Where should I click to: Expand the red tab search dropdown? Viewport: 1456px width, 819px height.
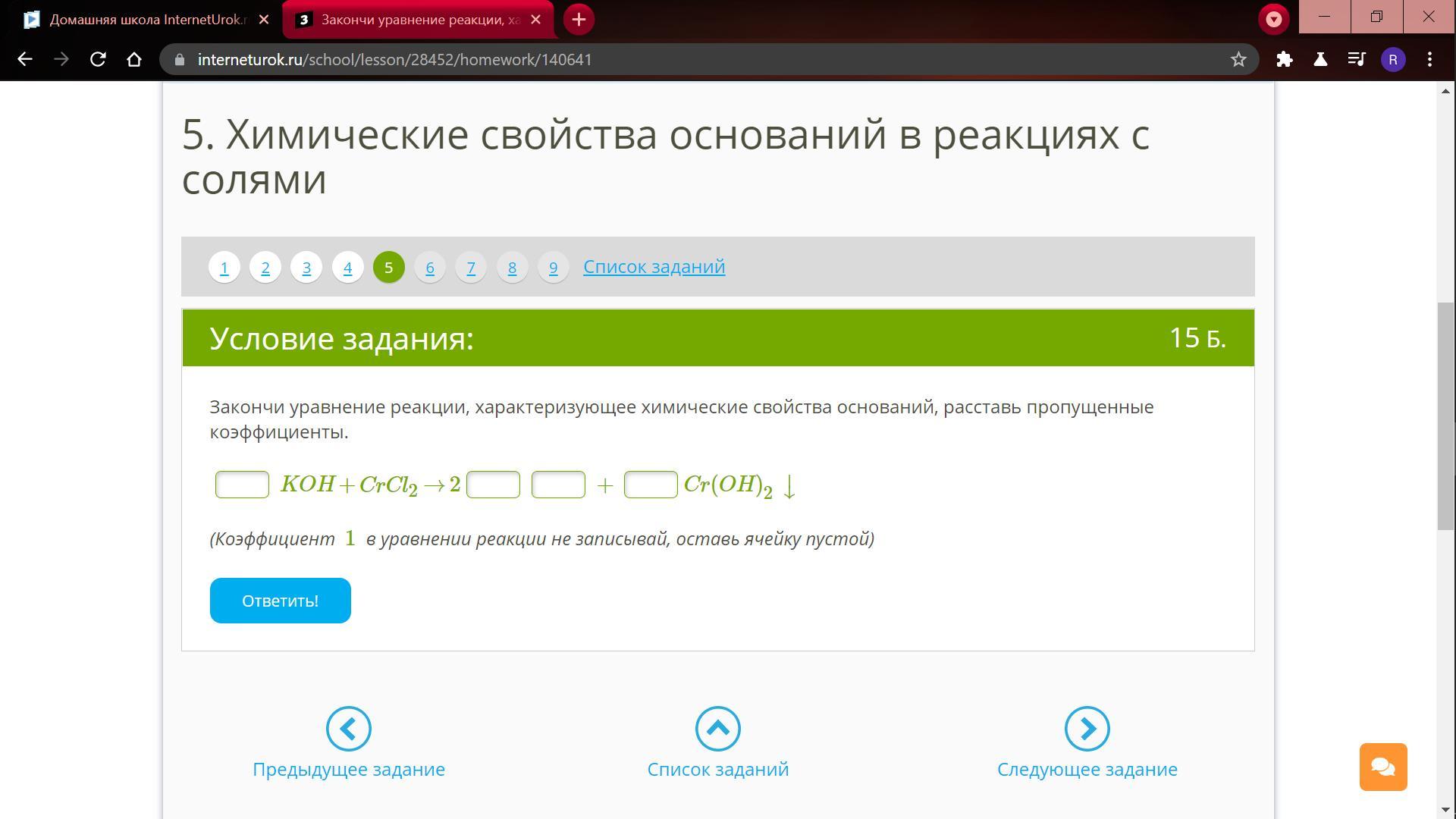1273,19
